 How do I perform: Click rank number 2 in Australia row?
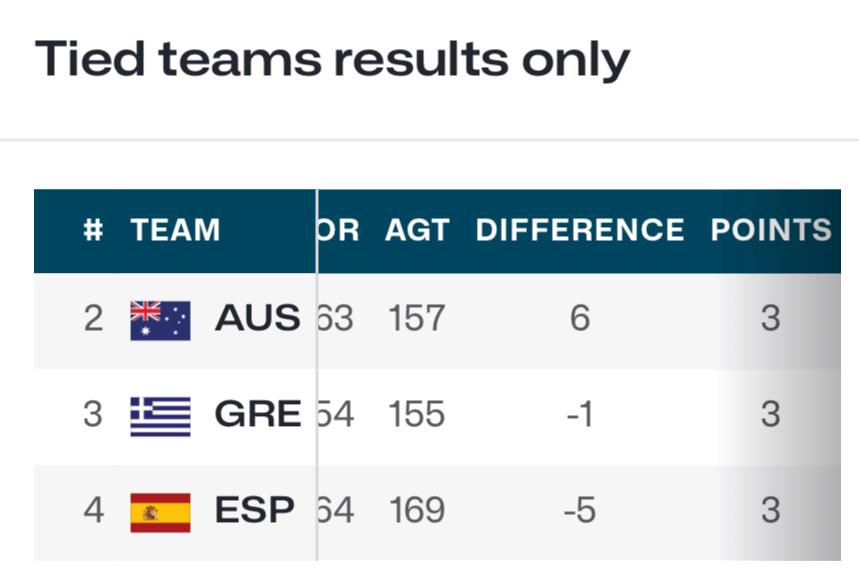click(x=93, y=318)
